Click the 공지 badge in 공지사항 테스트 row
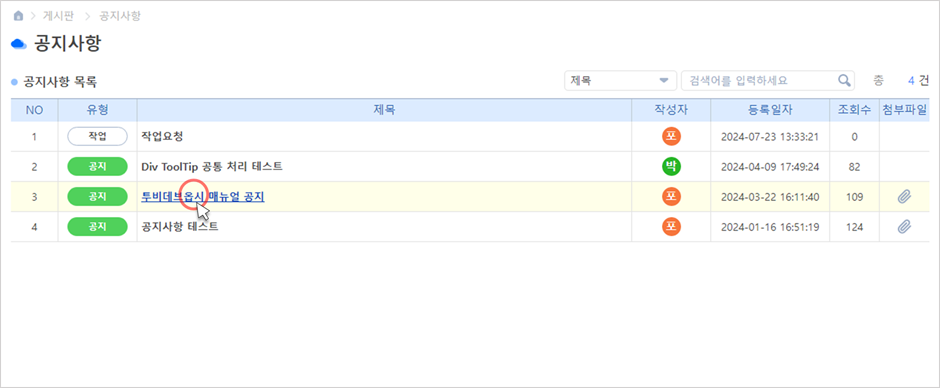The image size is (940, 388). [98, 227]
